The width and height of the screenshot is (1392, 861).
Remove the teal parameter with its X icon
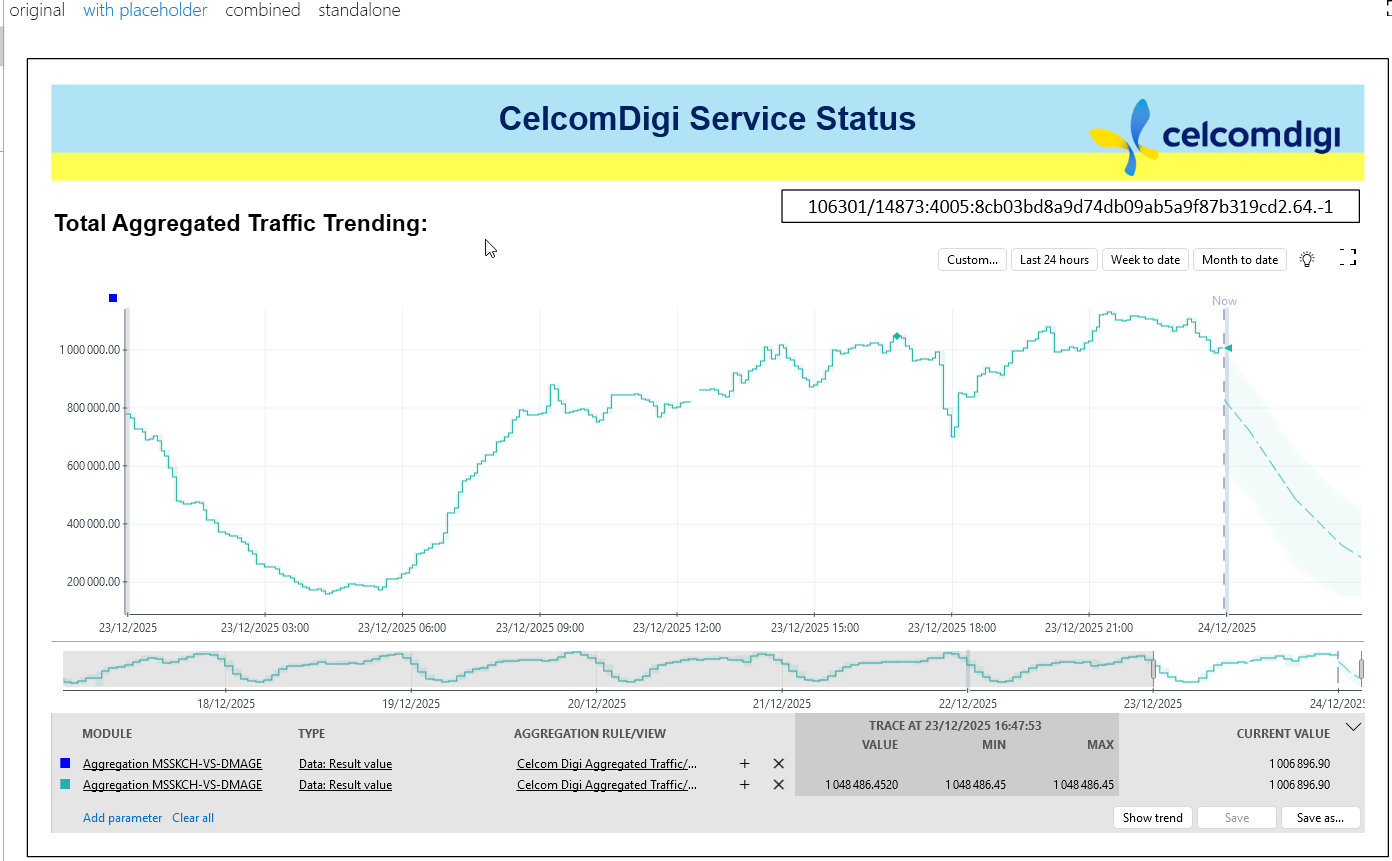[x=778, y=785]
